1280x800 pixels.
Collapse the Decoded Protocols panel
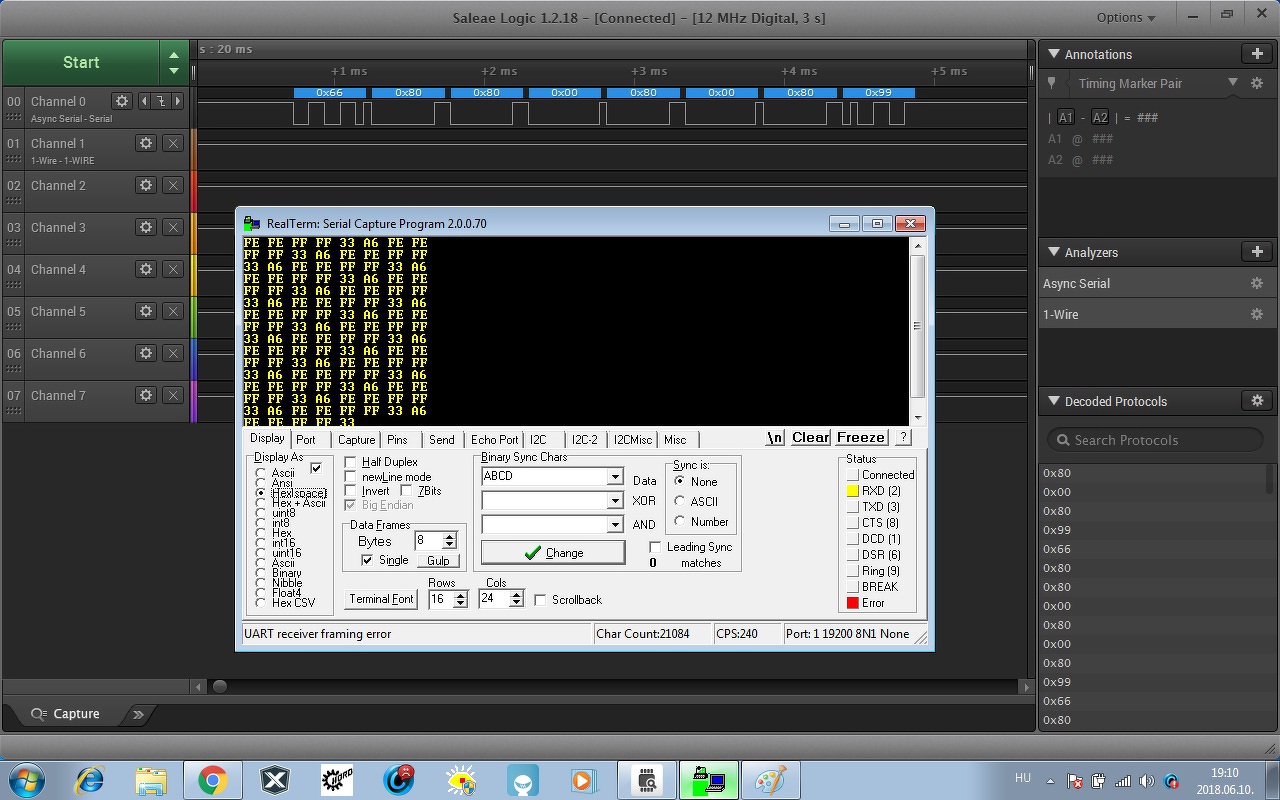tap(1053, 401)
